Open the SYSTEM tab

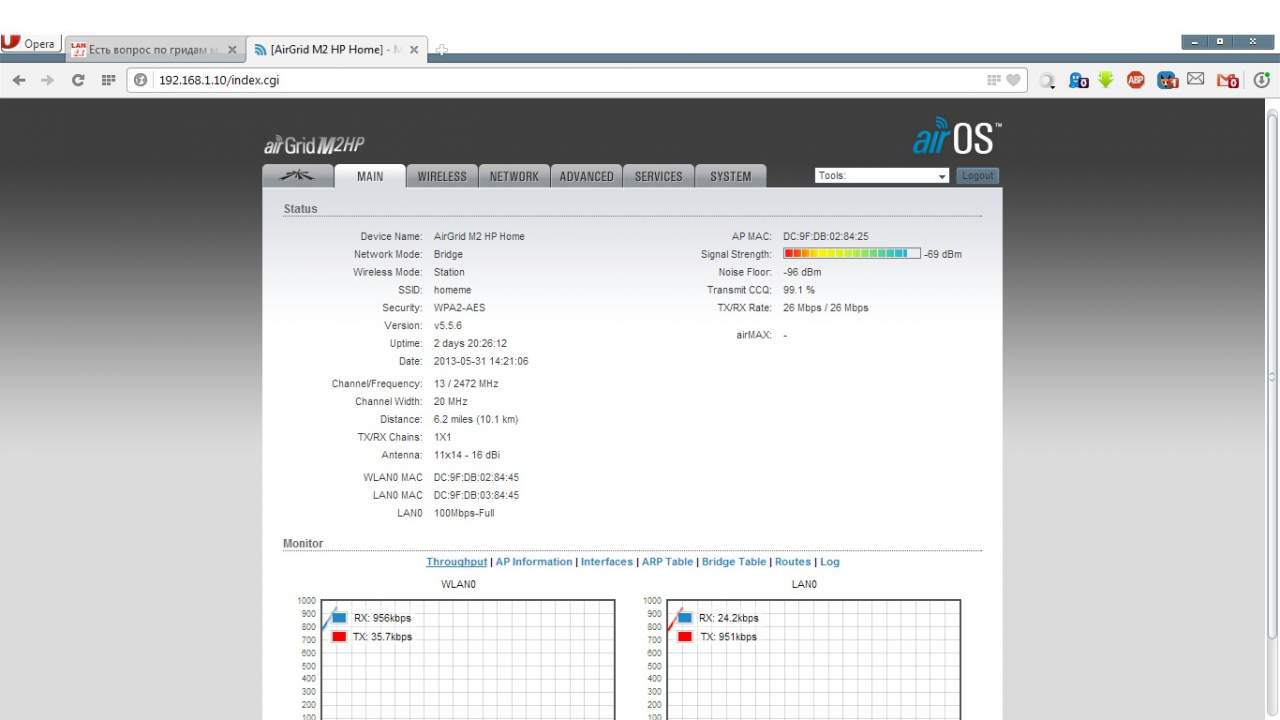pos(730,176)
